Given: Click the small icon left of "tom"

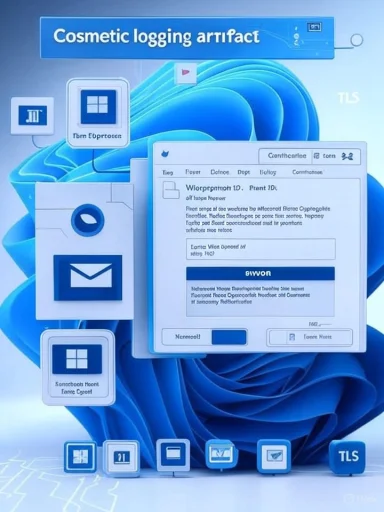Looking at the screenshot, I should [316, 156].
